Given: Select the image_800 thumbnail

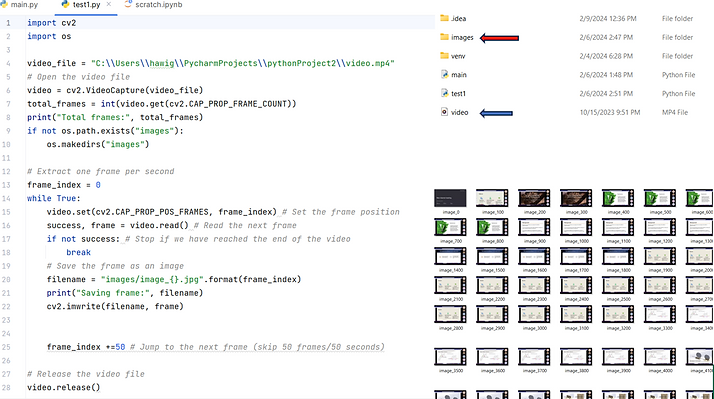Looking at the screenshot, I should 492,227.
